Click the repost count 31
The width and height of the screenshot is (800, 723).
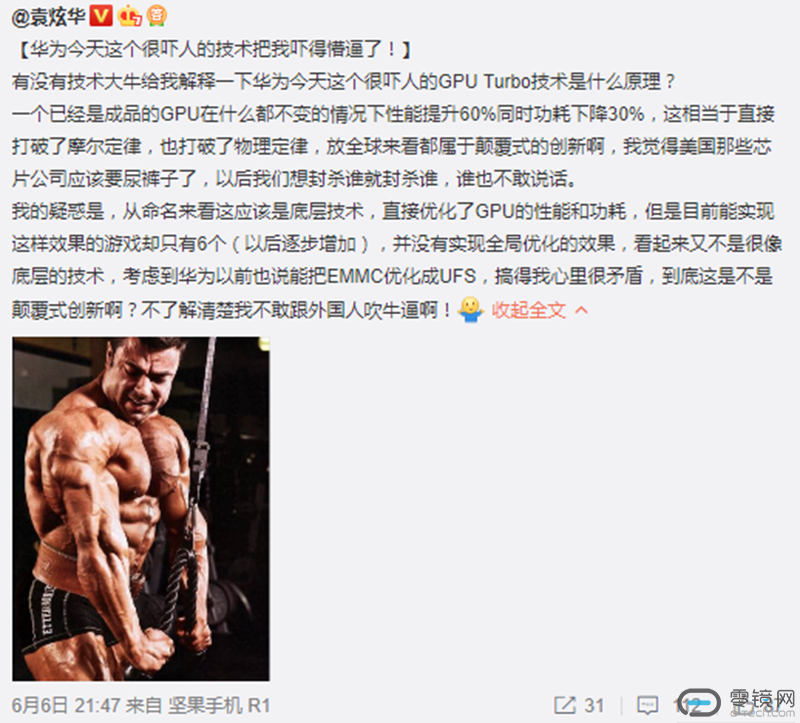pyautogui.click(x=594, y=706)
